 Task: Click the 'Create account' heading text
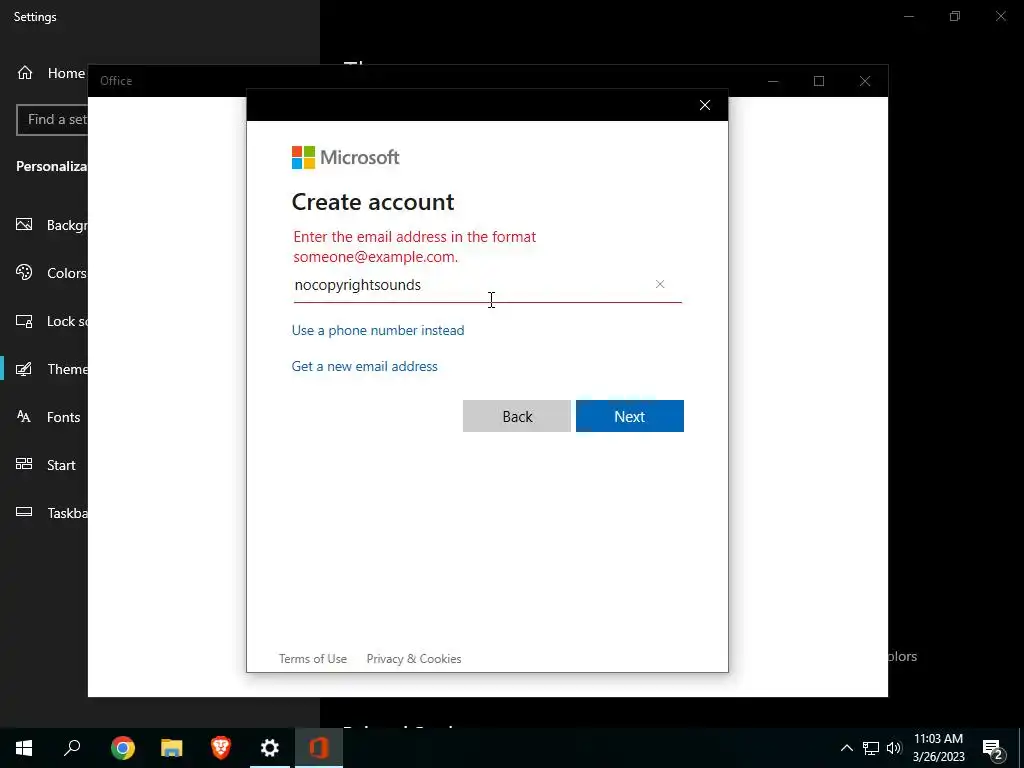pos(373,202)
